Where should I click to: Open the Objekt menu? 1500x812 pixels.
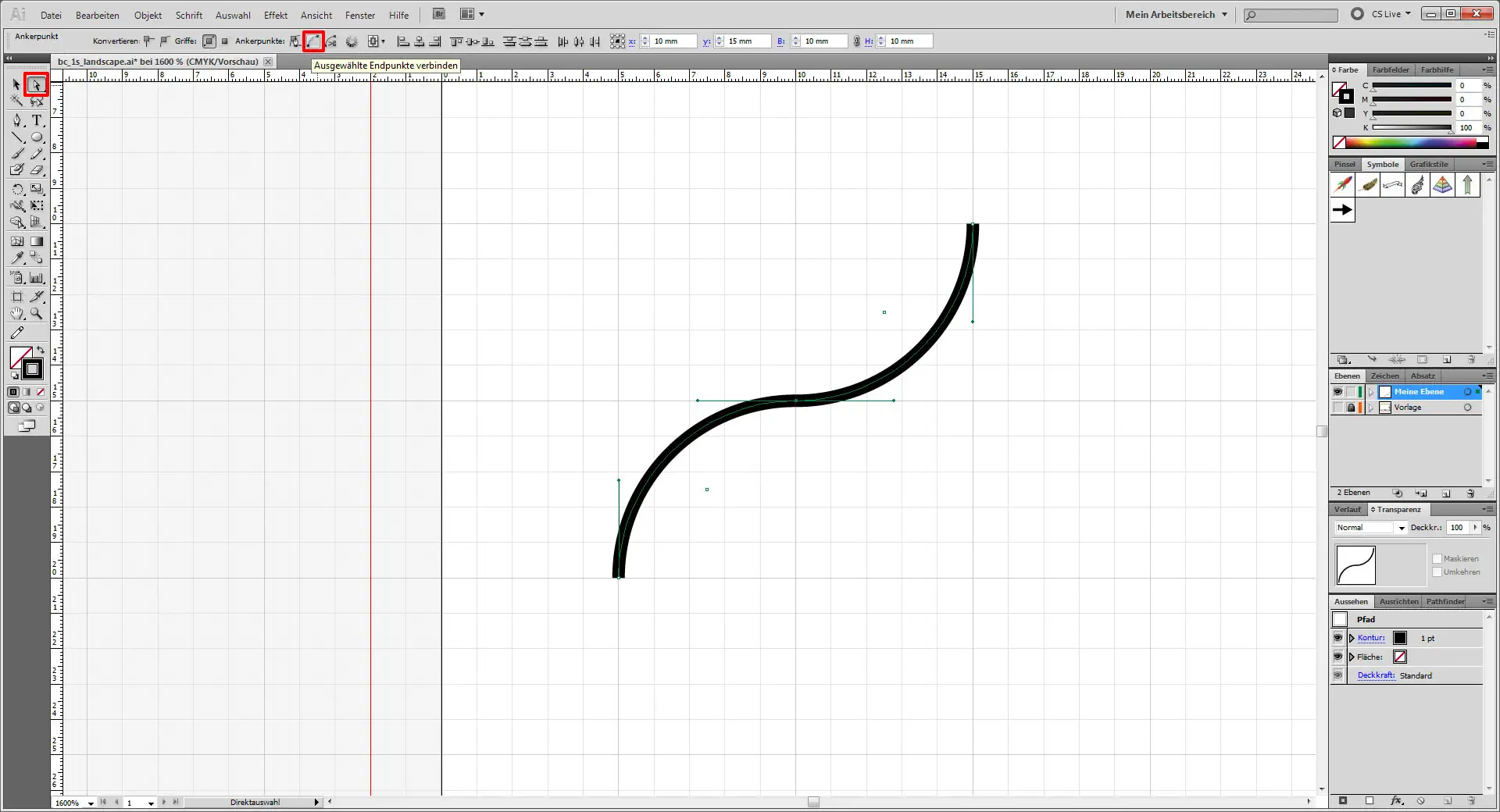tap(148, 15)
